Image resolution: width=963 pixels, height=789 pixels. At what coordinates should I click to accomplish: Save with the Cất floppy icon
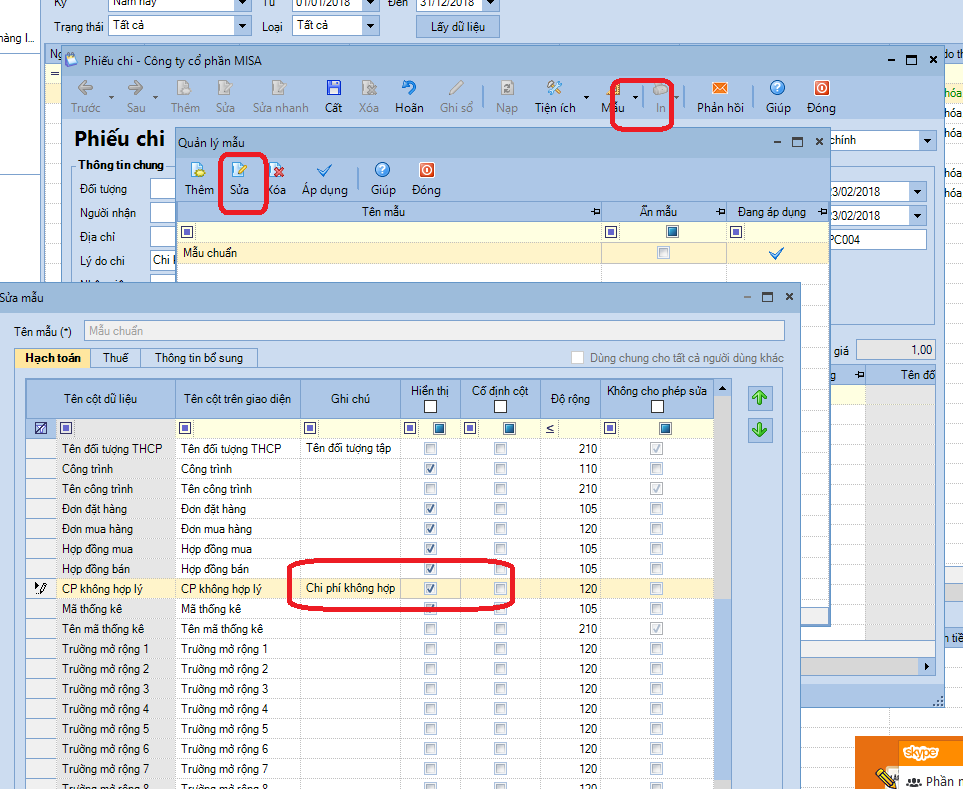333,88
